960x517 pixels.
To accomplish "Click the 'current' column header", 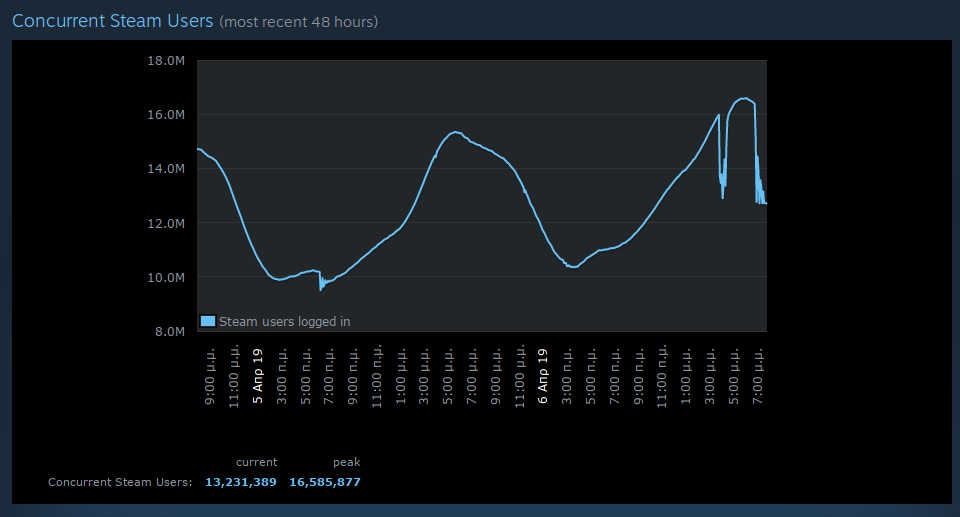I will [257, 462].
